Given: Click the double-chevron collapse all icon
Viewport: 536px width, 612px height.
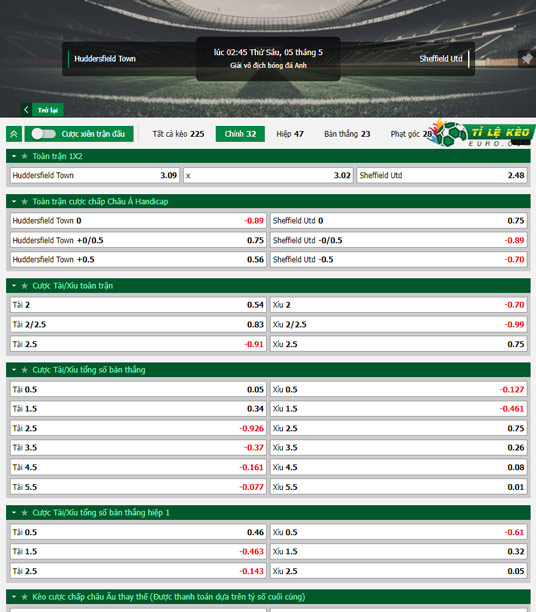Looking at the screenshot, I should click(x=14, y=134).
